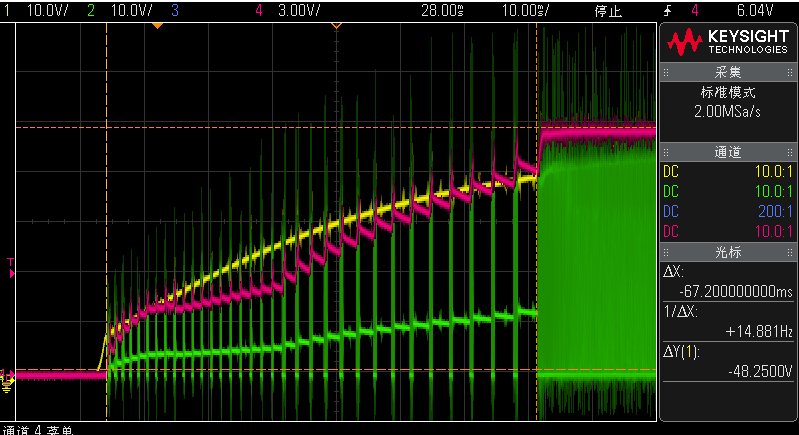
Task: Select the pink channel 4 DC 10.0:1 row
Action: tap(728, 231)
